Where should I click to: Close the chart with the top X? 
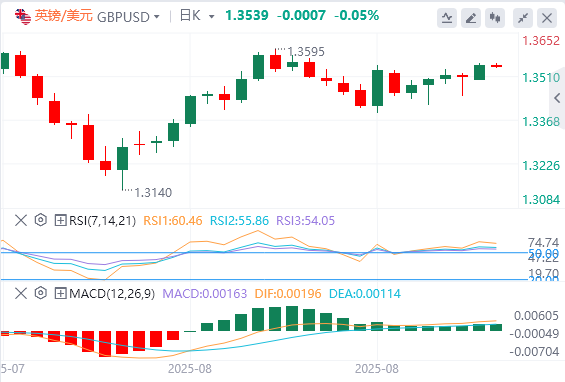coord(547,18)
